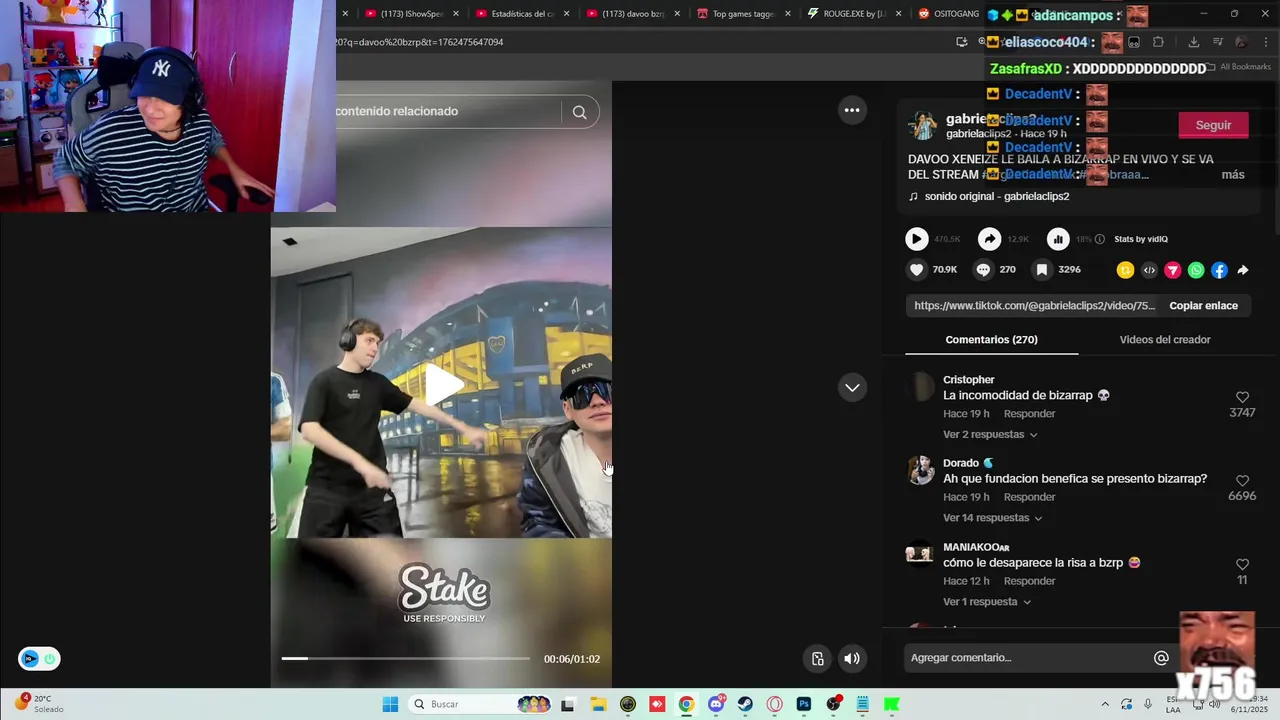The image size is (1280, 720).
Task: Like Cristopher's comment
Action: click(x=1242, y=397)
